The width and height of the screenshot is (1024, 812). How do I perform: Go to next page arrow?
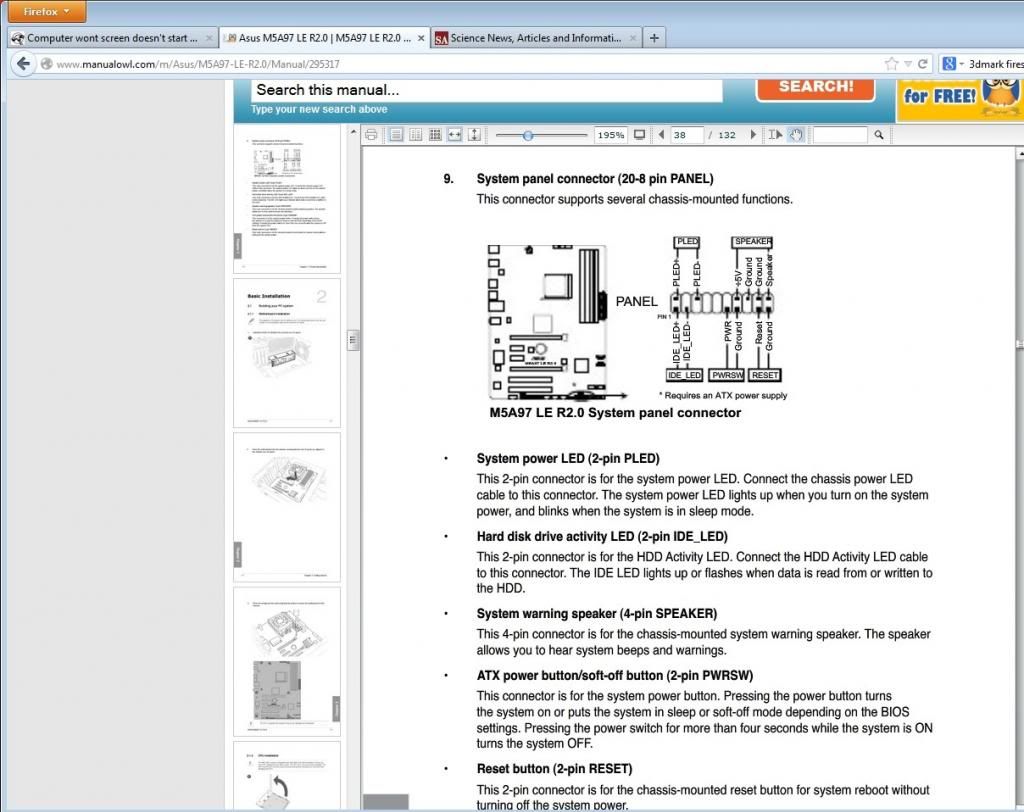(x=753, y=135)
